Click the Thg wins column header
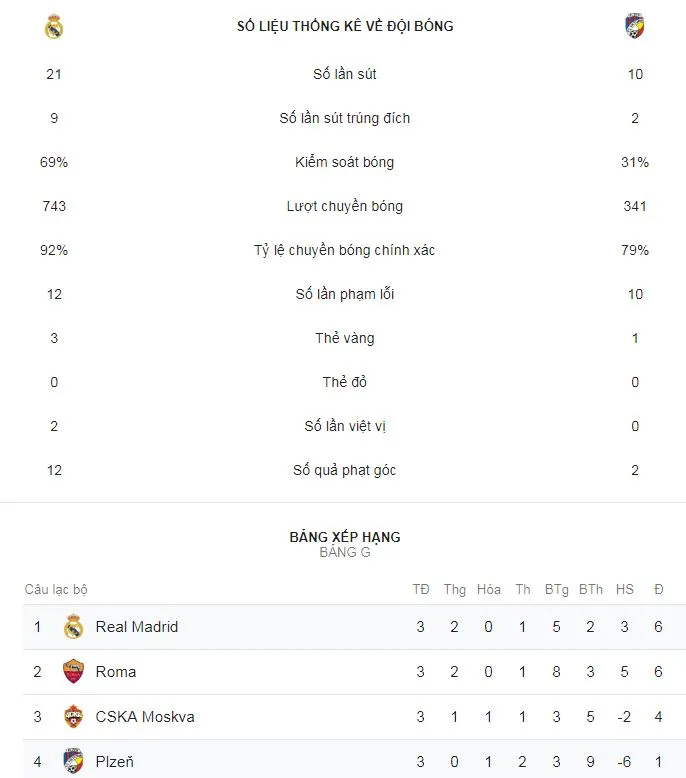 pyautogui.click(x=455, y=590)
